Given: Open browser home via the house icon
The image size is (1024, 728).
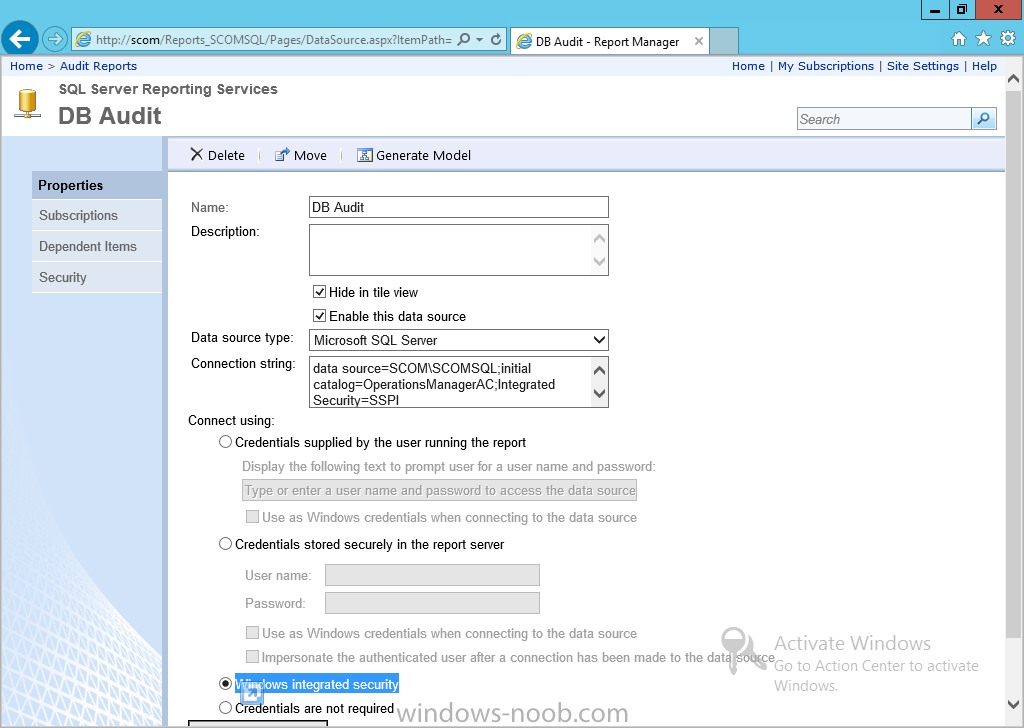Looking at the screenshot, I should 958,39.
